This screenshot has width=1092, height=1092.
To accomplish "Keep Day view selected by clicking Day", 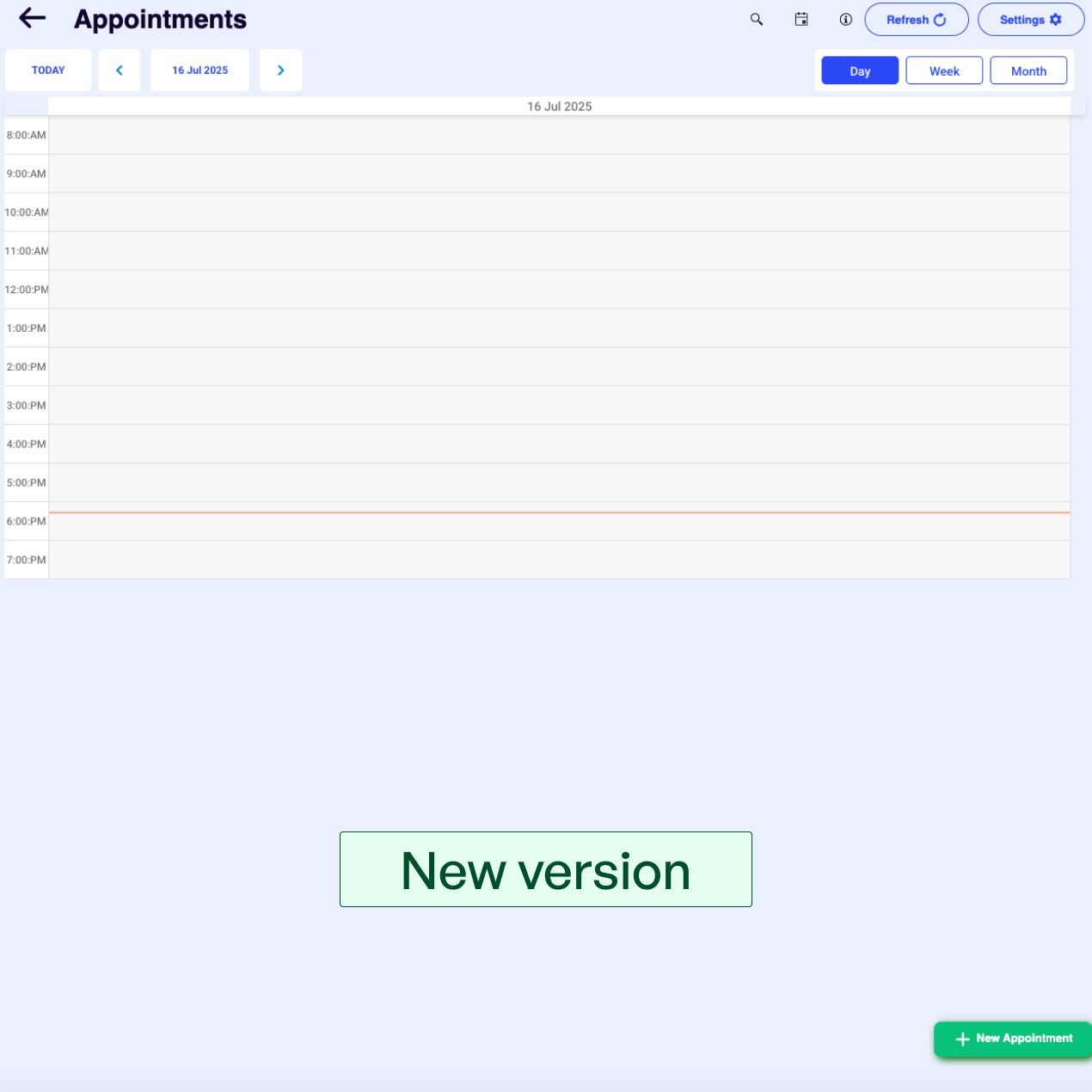I will pyautogui.click(x=859, y=70).
